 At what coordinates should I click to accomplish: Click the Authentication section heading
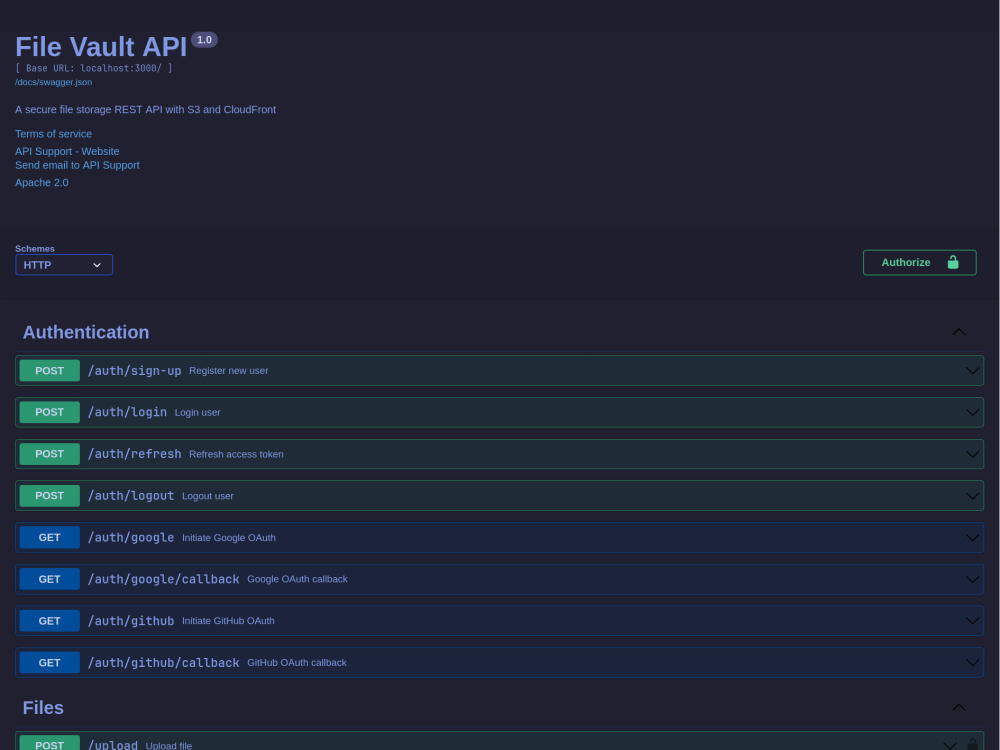tap(86, 332)
